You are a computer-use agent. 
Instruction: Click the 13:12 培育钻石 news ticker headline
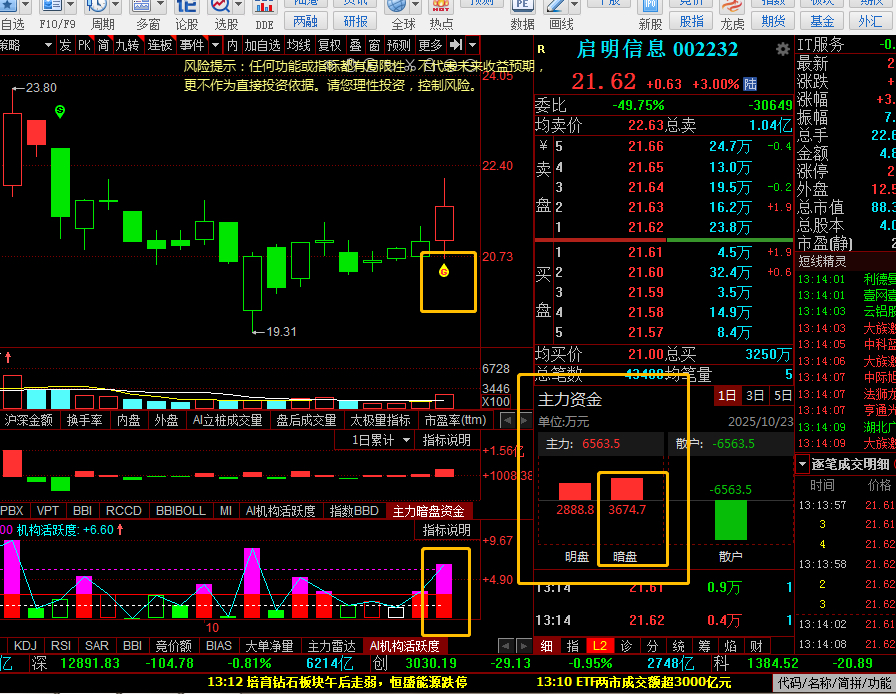[337, 682]
